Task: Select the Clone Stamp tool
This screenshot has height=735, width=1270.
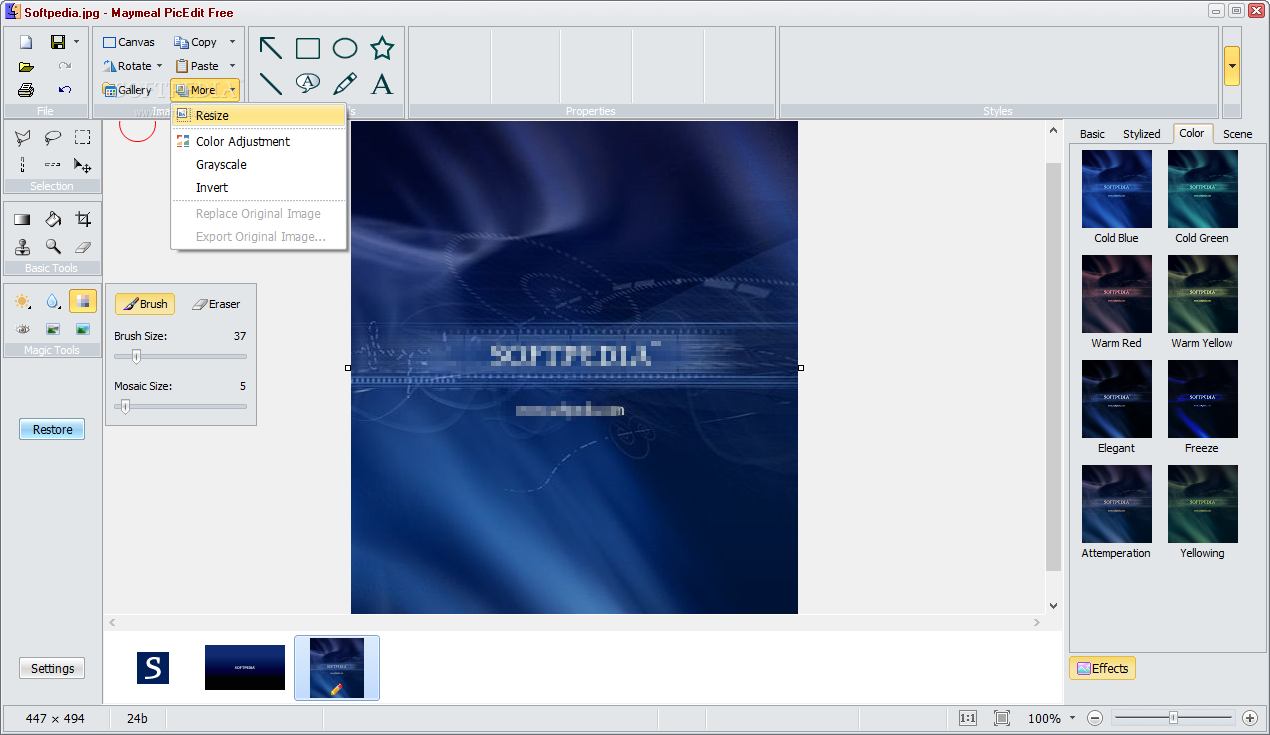Action: coord(23,247)
